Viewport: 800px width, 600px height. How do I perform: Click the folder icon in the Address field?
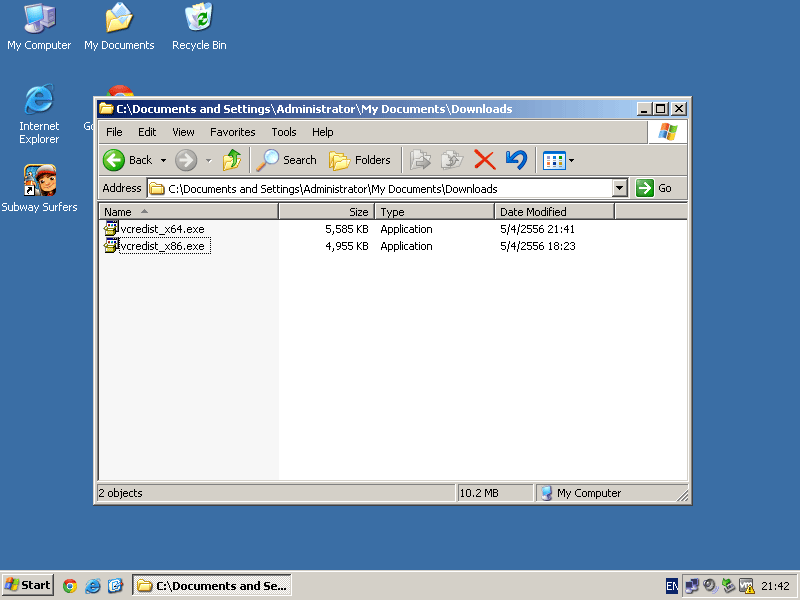[157, 189]
